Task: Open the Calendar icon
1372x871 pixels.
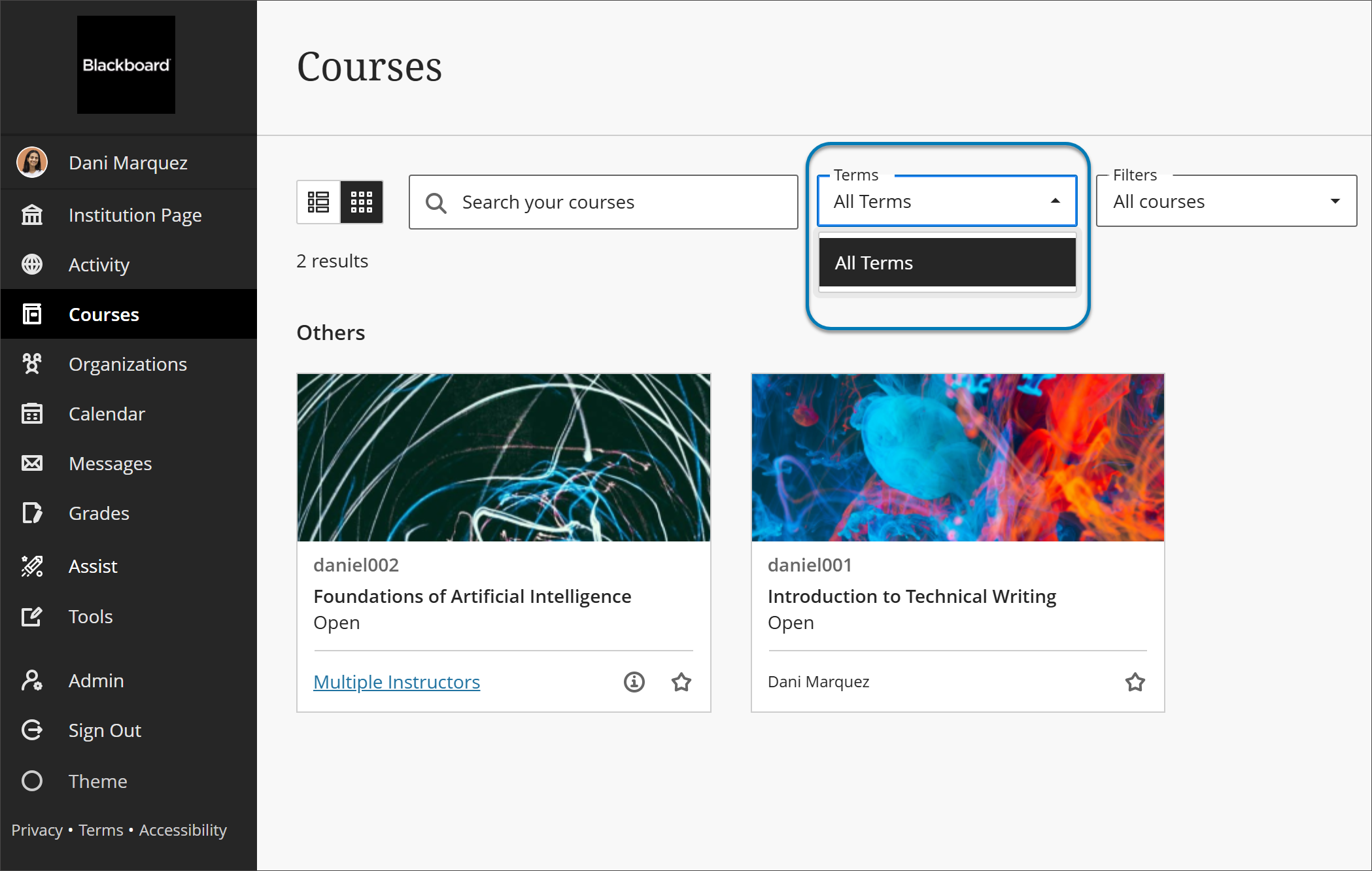Action: coord(32,413)
